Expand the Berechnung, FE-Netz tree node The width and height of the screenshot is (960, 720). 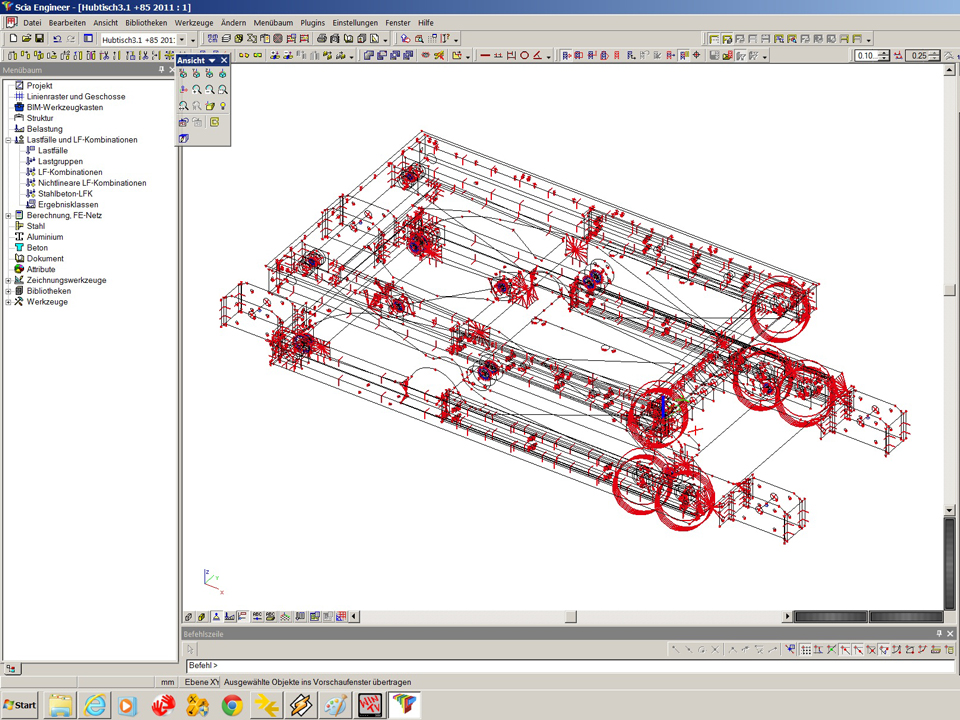[8, 215]
